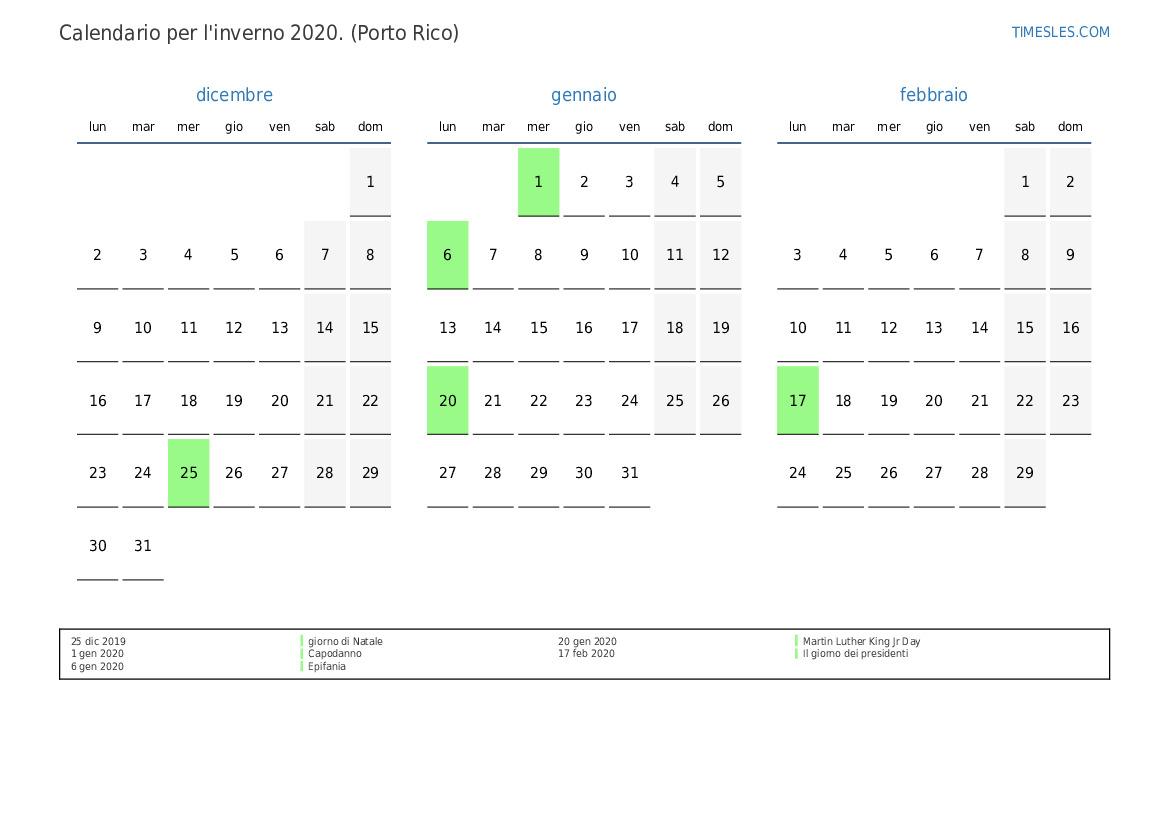
Task: Click the gennaio month heading
Action: click(584, 95)
